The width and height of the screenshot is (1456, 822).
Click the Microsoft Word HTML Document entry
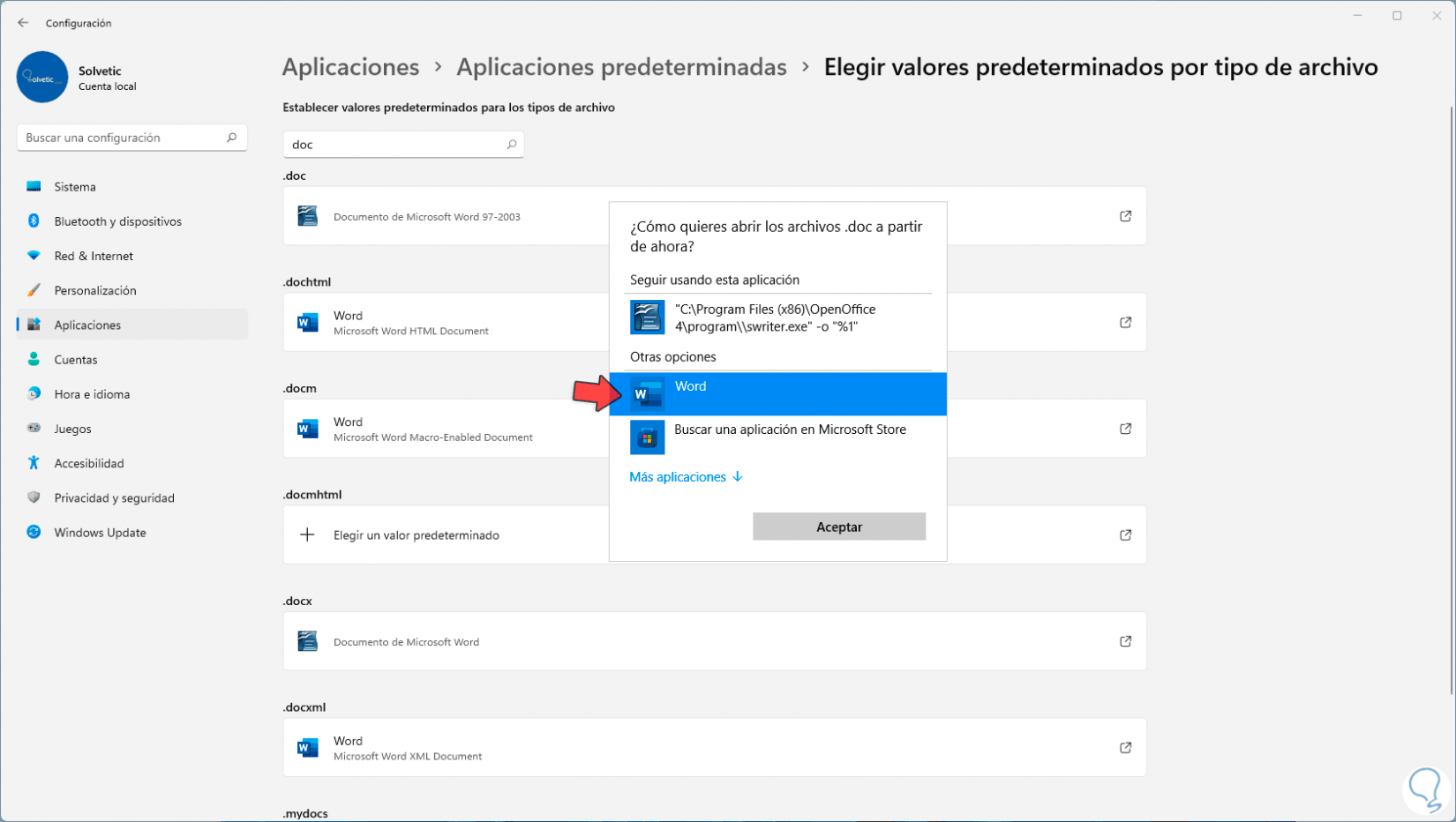[x=715, y=323]
